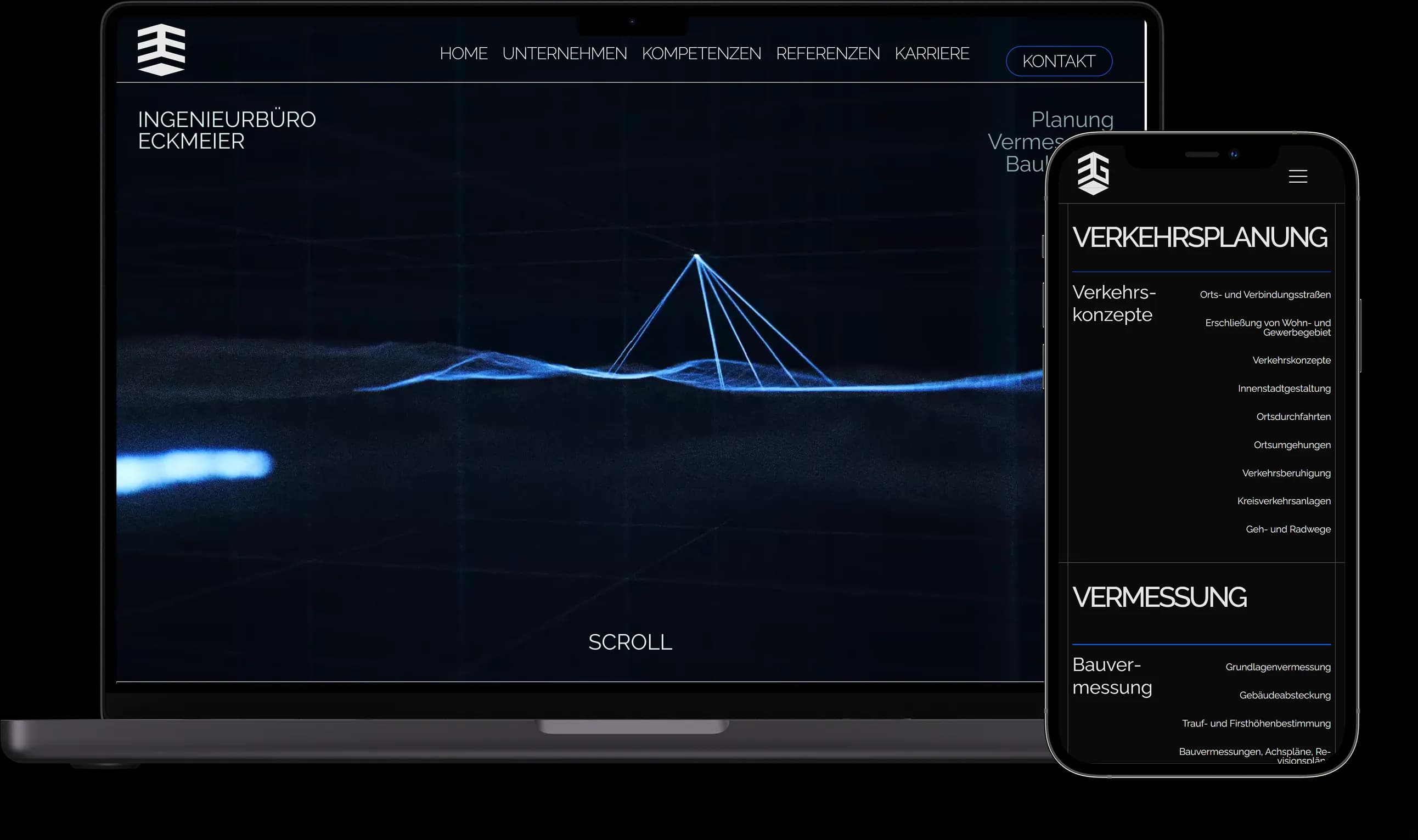Image resolution: width=1418 pixels, height=840 pixels.
Task: Select Trauf- und Firsthöhenbestimmung entry
Action: [x=1256, y=723]
